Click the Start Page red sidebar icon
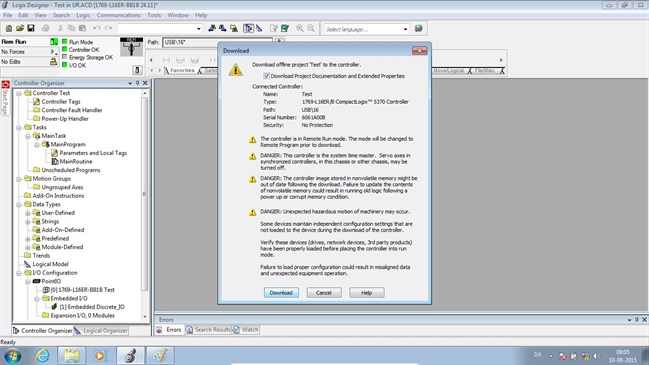The image size is (649, 365). [5, 84]
